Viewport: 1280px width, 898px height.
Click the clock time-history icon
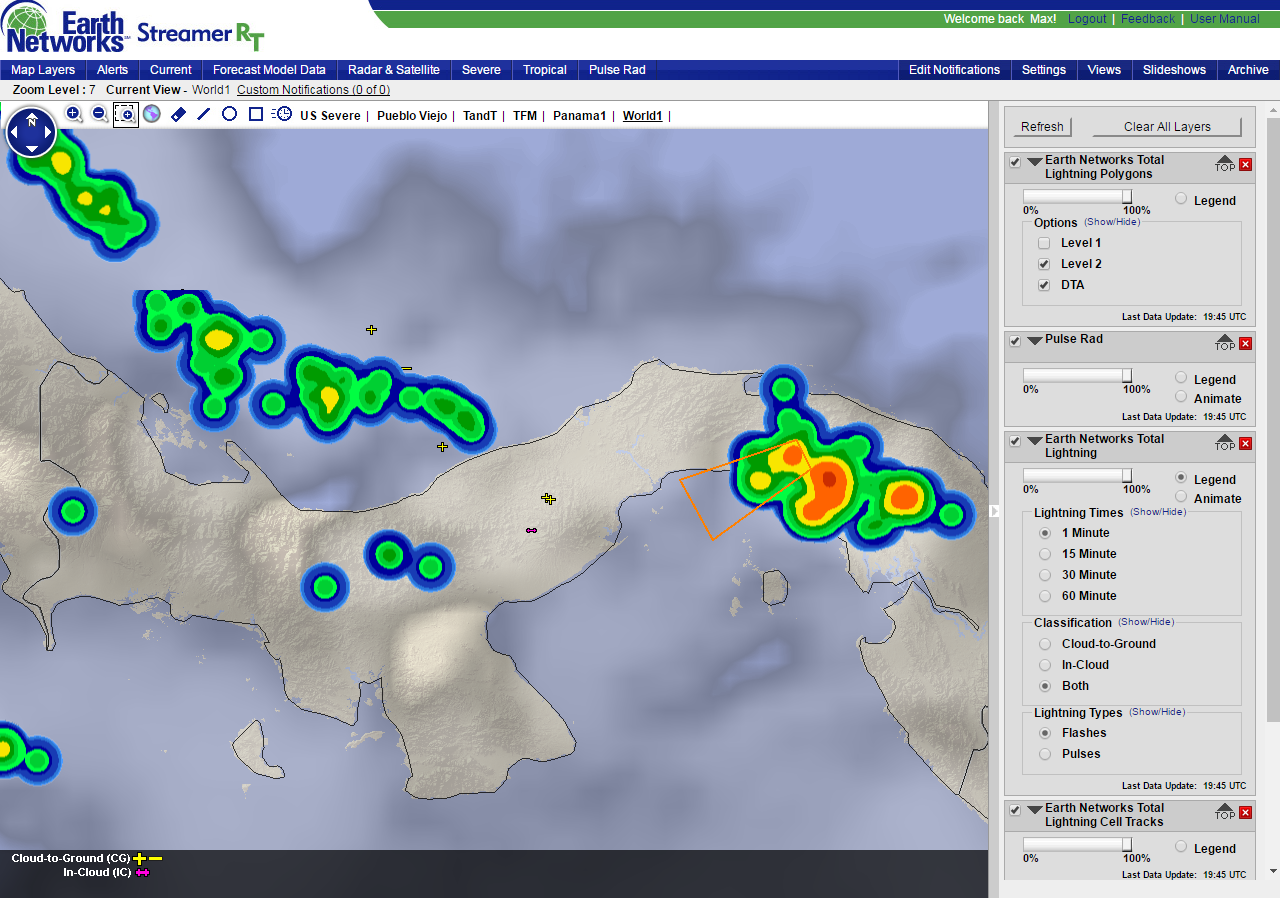coord(282,114)
